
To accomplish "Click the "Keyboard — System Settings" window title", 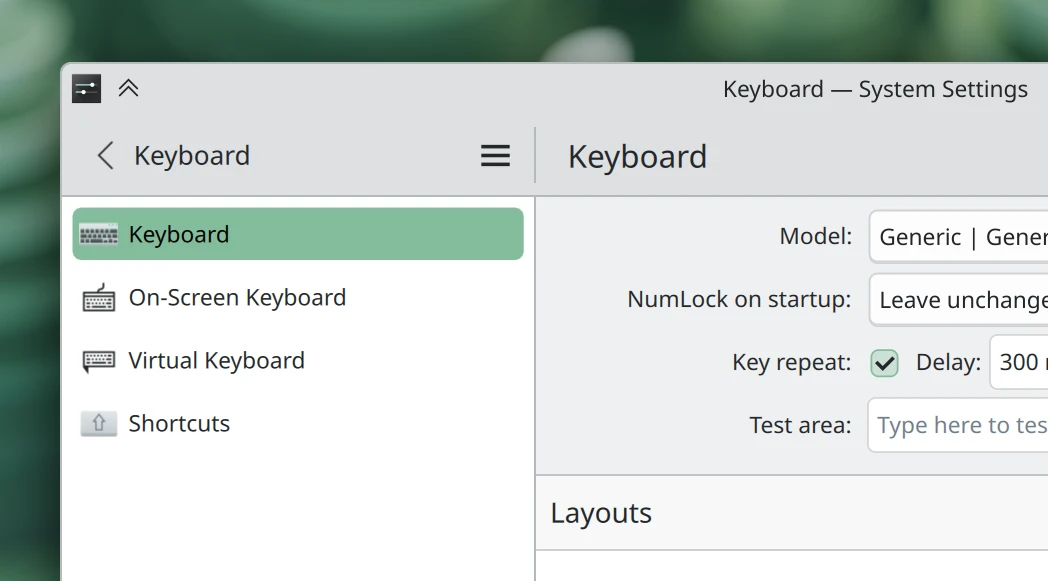I will pos(875,89).
